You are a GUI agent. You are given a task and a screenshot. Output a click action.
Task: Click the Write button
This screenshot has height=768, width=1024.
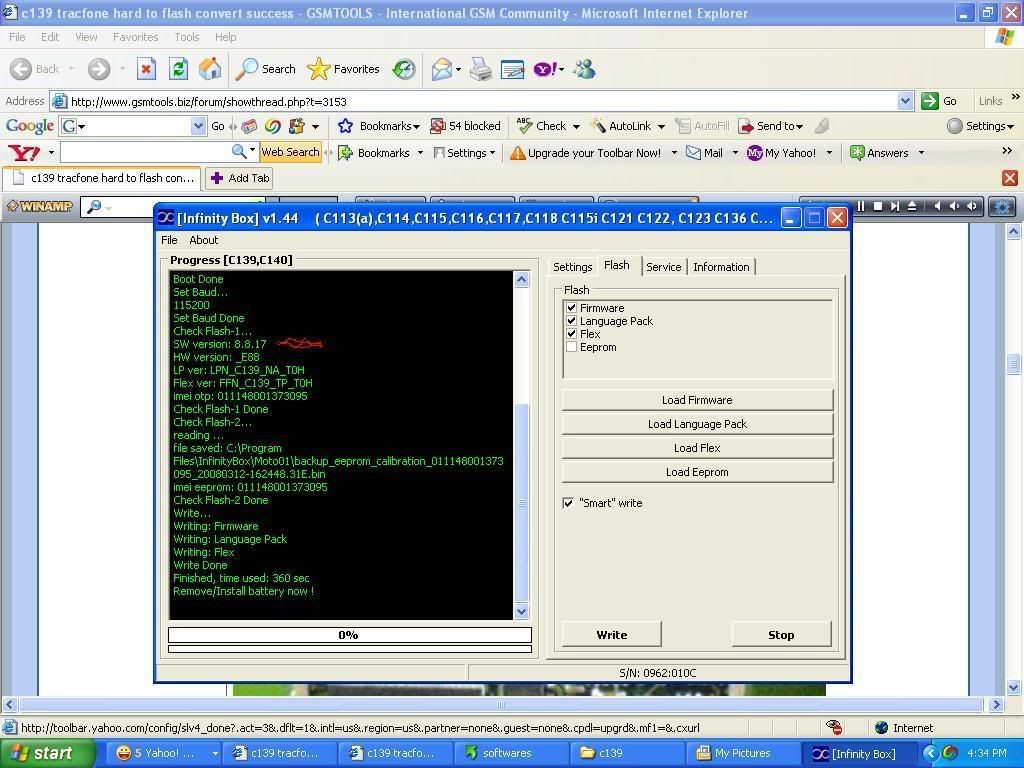click(x=612, y=634)
